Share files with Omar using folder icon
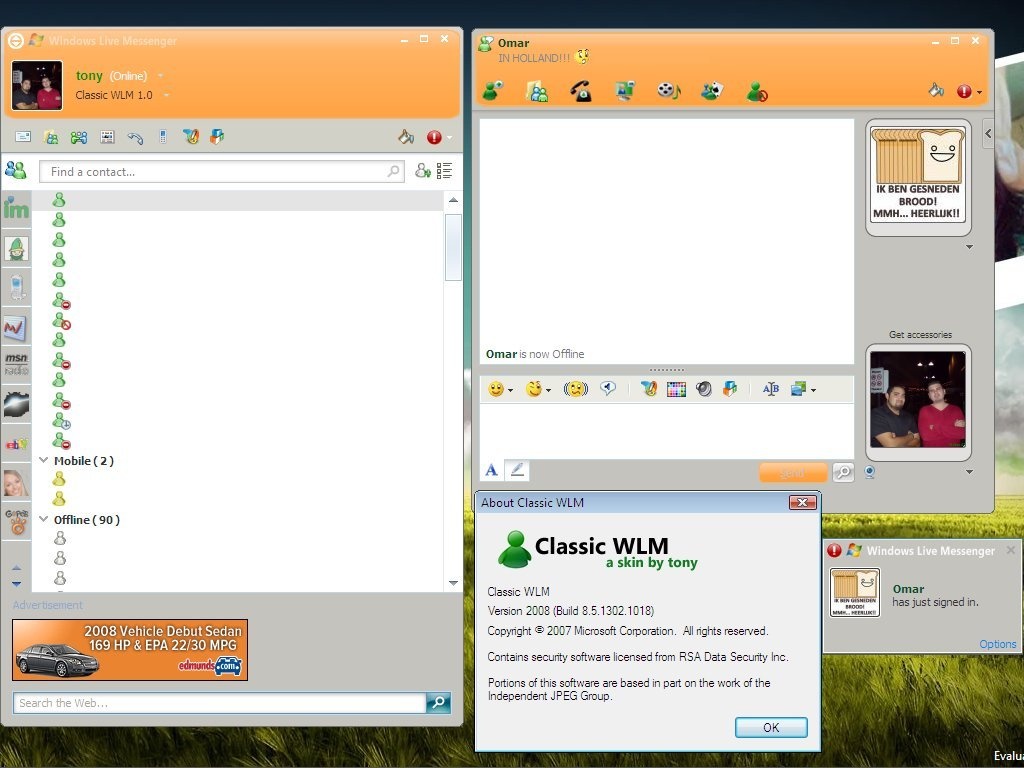Image resolution: width=1024 pixels, height=768 pixels. pyautogui.click(x=537, y=91)
